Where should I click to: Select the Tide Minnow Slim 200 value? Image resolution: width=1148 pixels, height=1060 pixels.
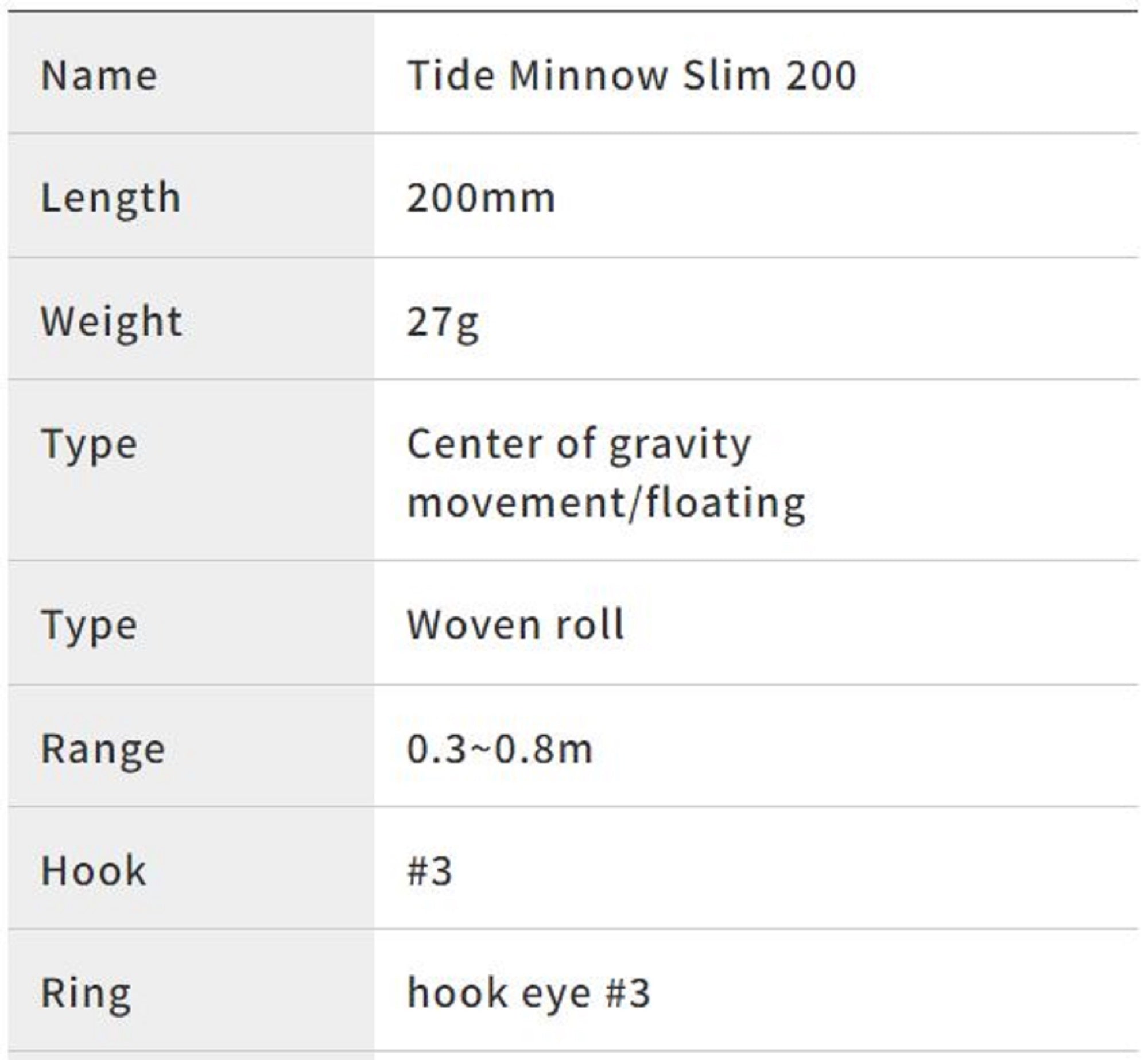tap(631, 76)
